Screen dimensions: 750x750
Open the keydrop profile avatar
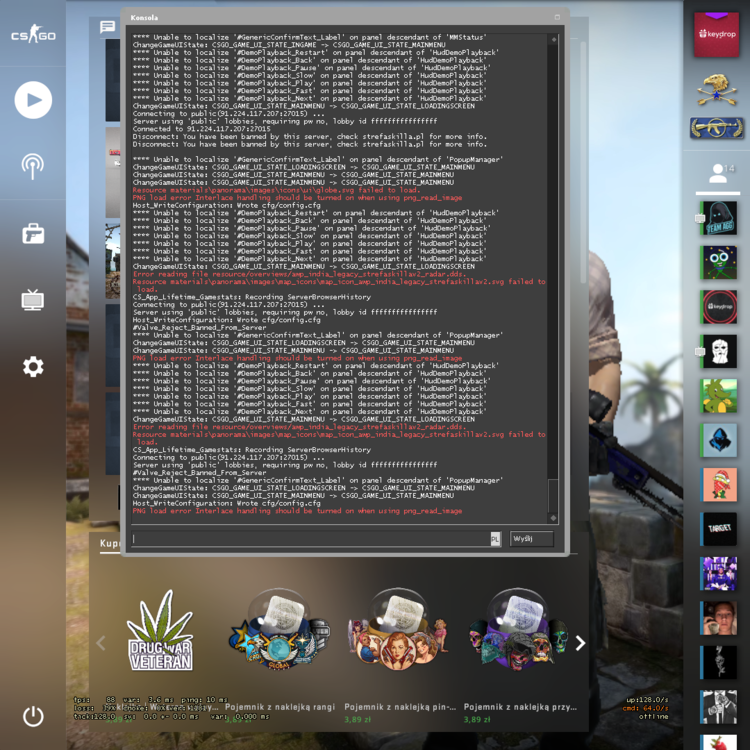[x=717, y=34]
